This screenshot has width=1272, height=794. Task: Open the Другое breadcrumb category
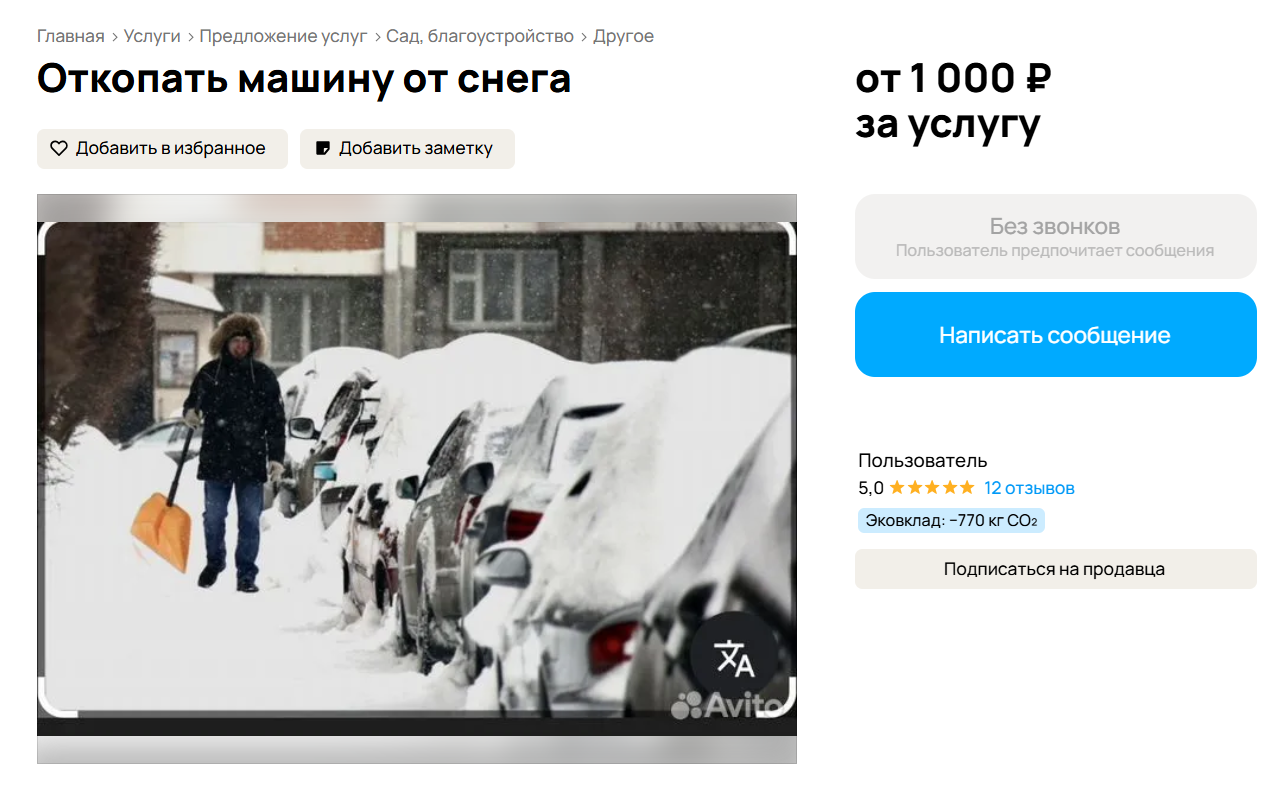[x=624, y=36]
